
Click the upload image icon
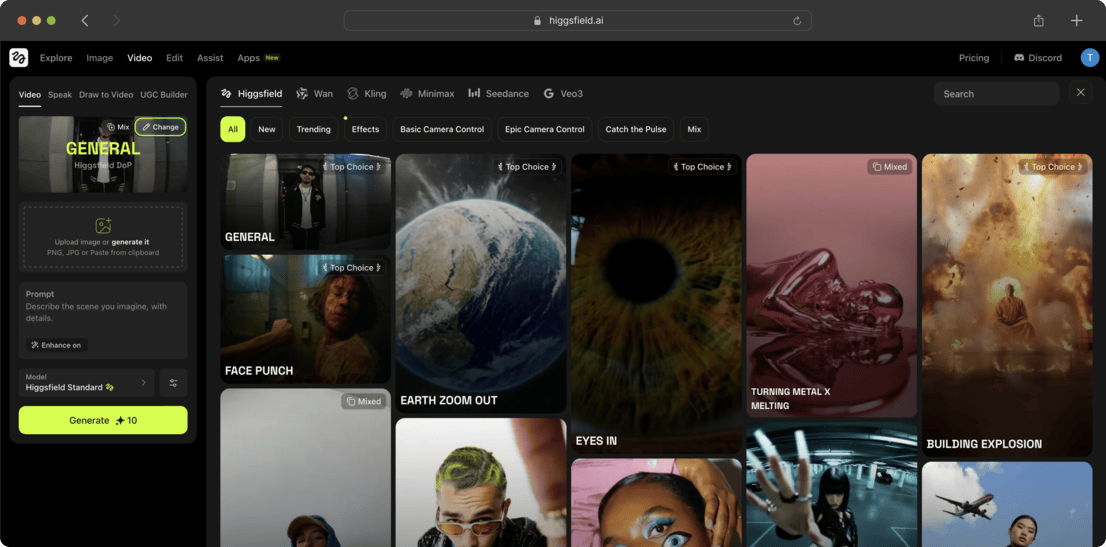click(x=102, y=226)
